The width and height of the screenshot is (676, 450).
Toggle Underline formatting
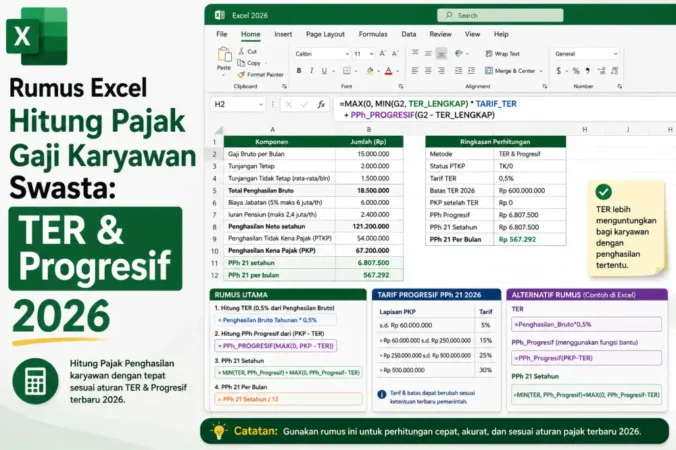pos(324,71)
